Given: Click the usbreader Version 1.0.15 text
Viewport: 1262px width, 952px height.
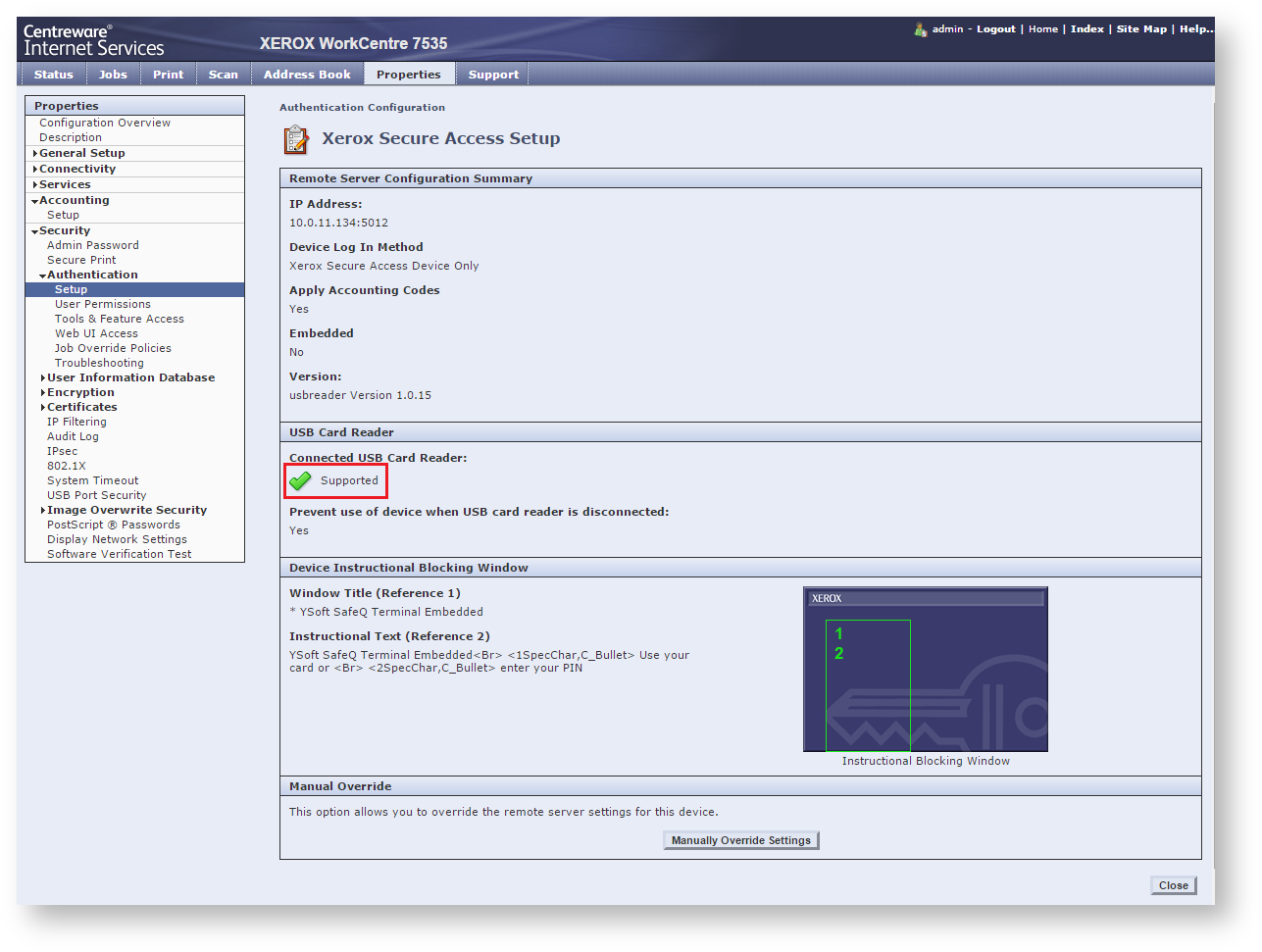Looking at the screenshot, I should 360,395.
